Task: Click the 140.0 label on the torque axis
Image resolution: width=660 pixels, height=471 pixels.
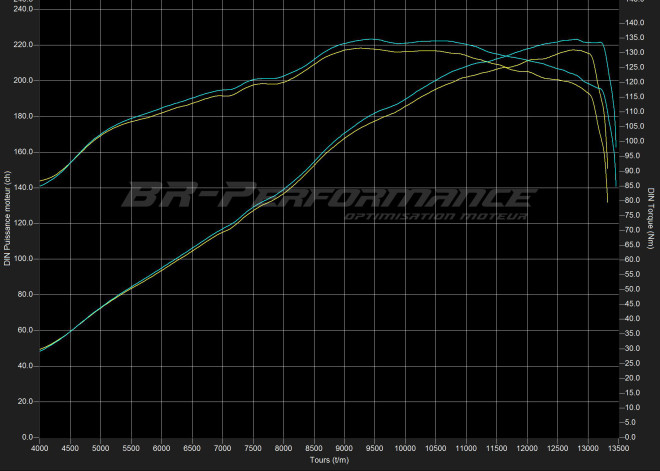Action: pos(635,23)
